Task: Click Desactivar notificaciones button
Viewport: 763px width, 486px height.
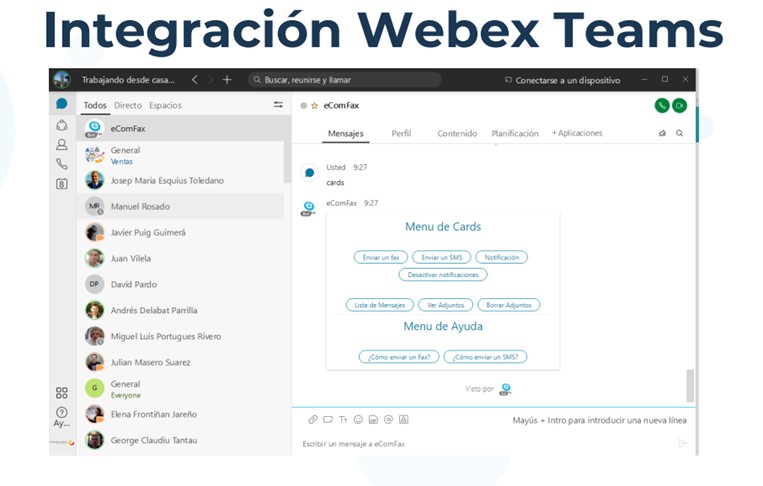Action: click(443, 275)
